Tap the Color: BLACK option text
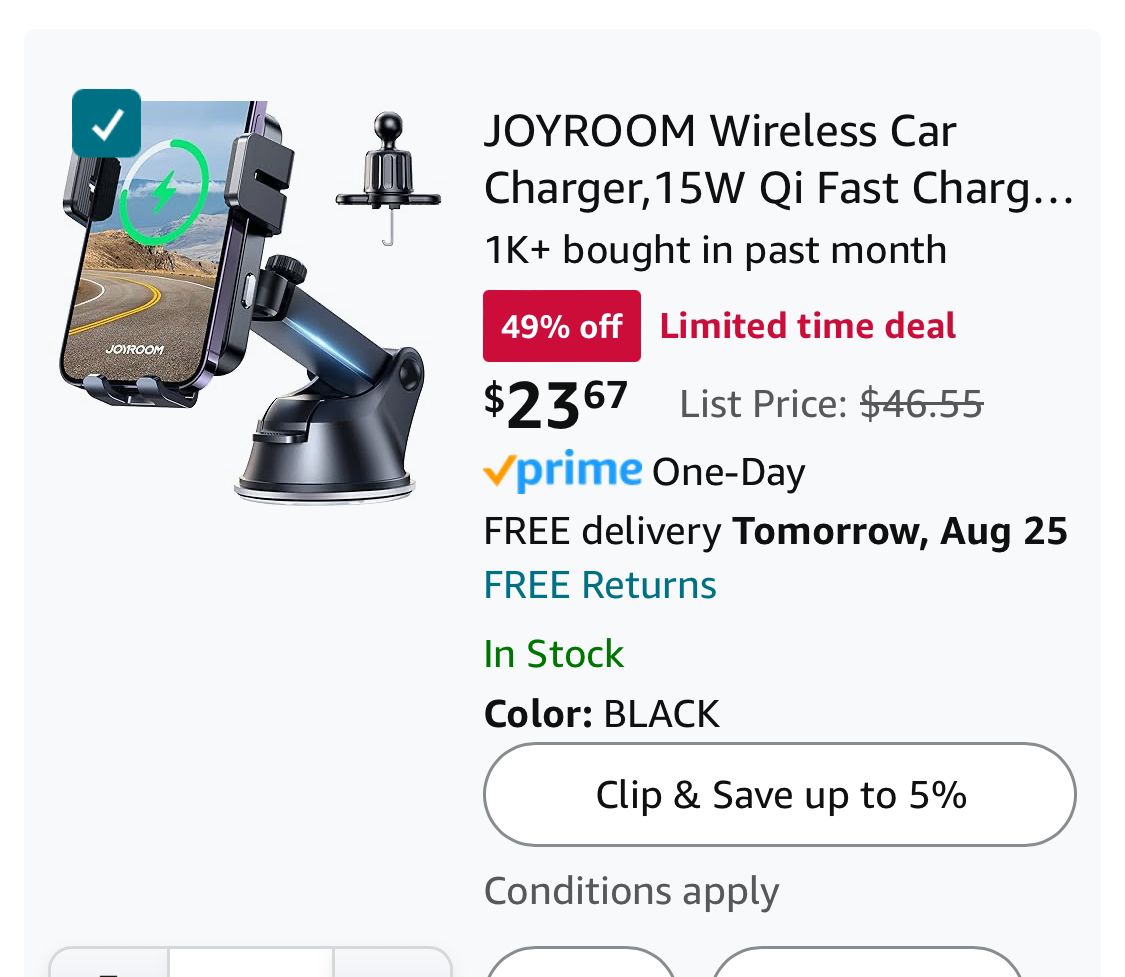 [x=601, y=714]
